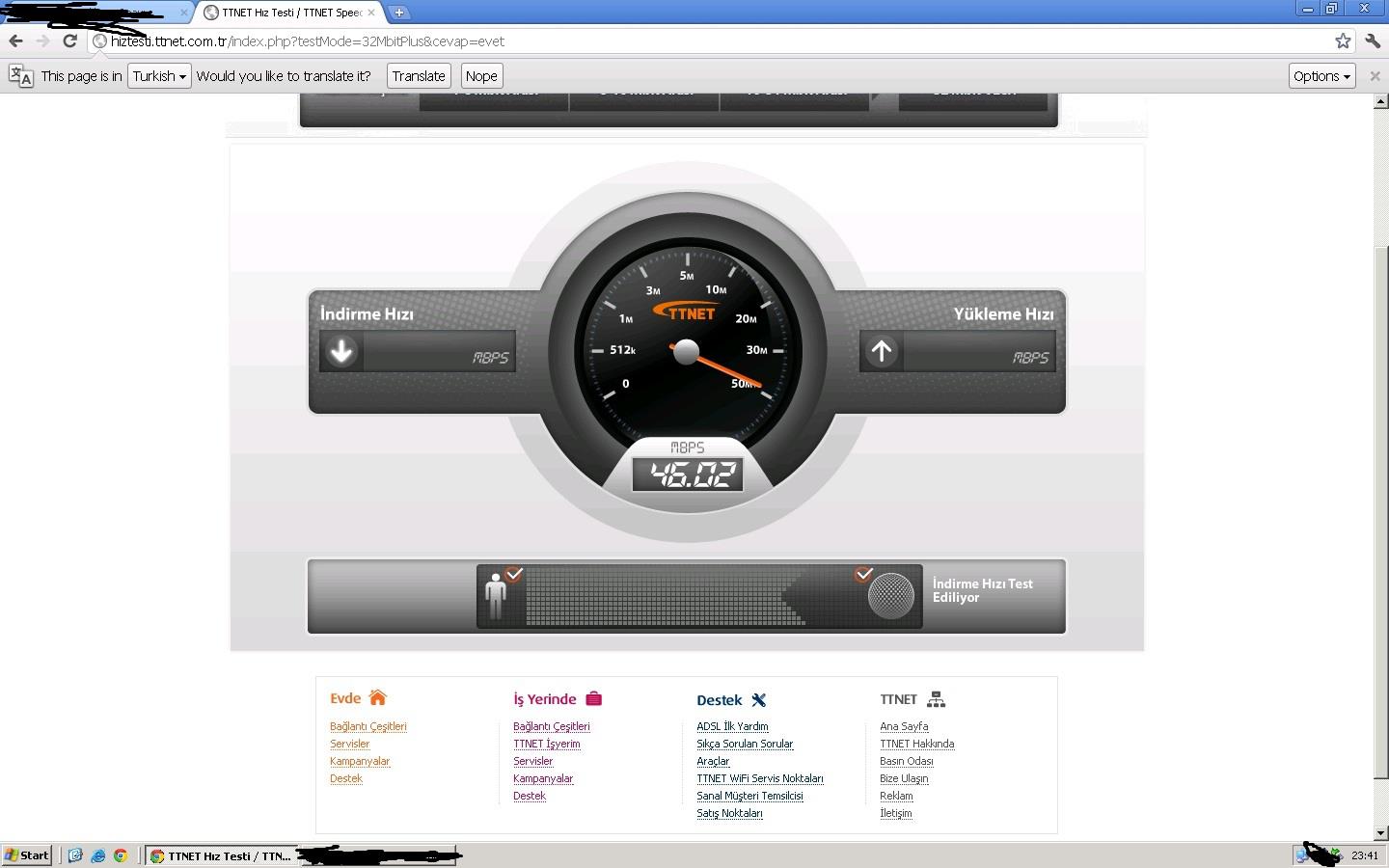Reload the page with refresh icon
The width and height of the screenshot is (1389, 868).
[x=69, y=41]
